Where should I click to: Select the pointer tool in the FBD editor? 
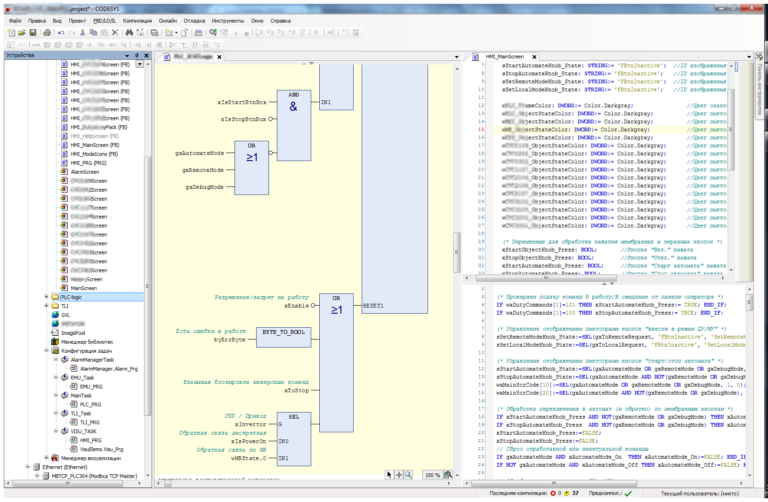click(x=387, y=475)
